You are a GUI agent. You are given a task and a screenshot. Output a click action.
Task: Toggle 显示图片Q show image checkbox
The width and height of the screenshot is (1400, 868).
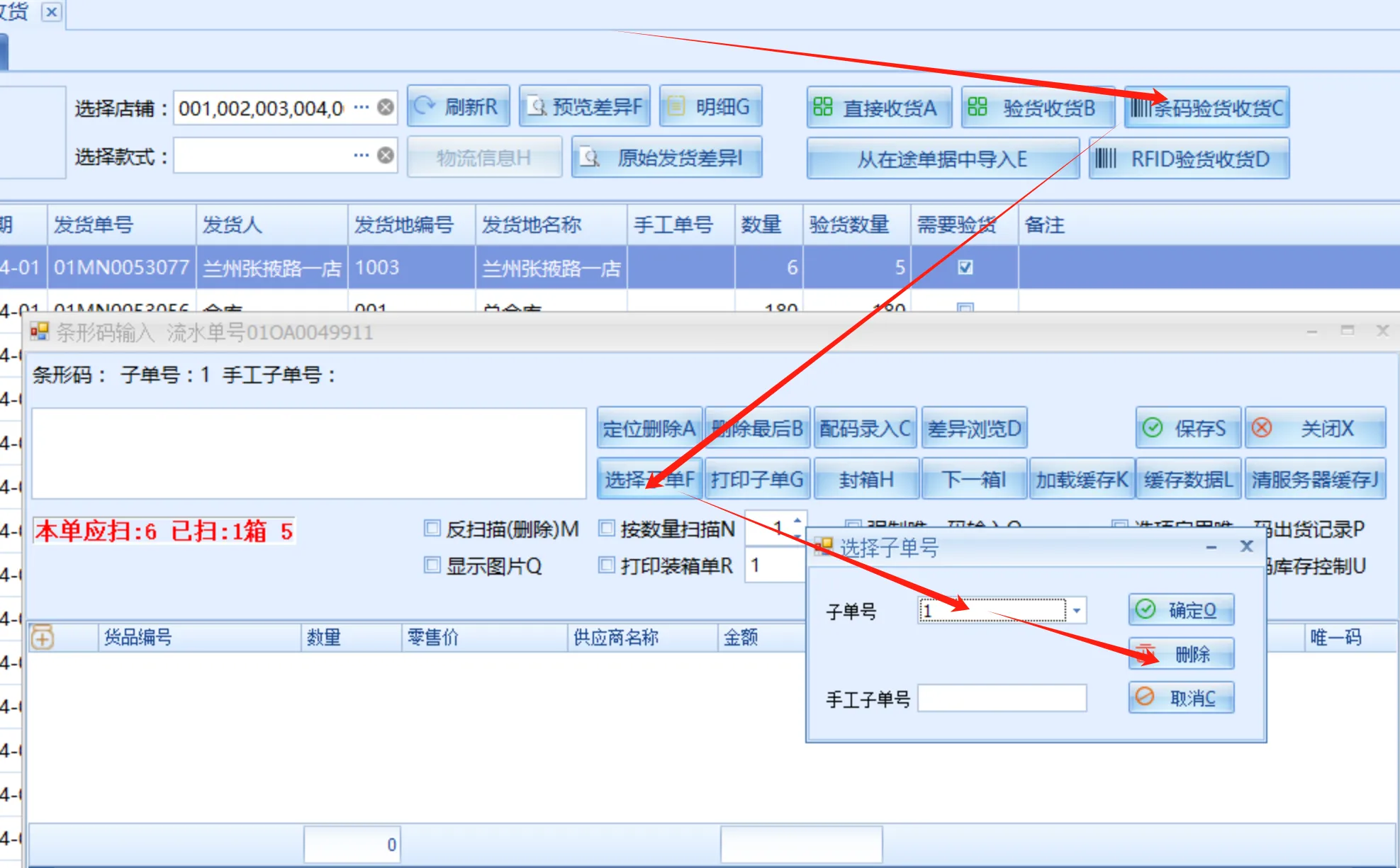(x=432, y=565)
